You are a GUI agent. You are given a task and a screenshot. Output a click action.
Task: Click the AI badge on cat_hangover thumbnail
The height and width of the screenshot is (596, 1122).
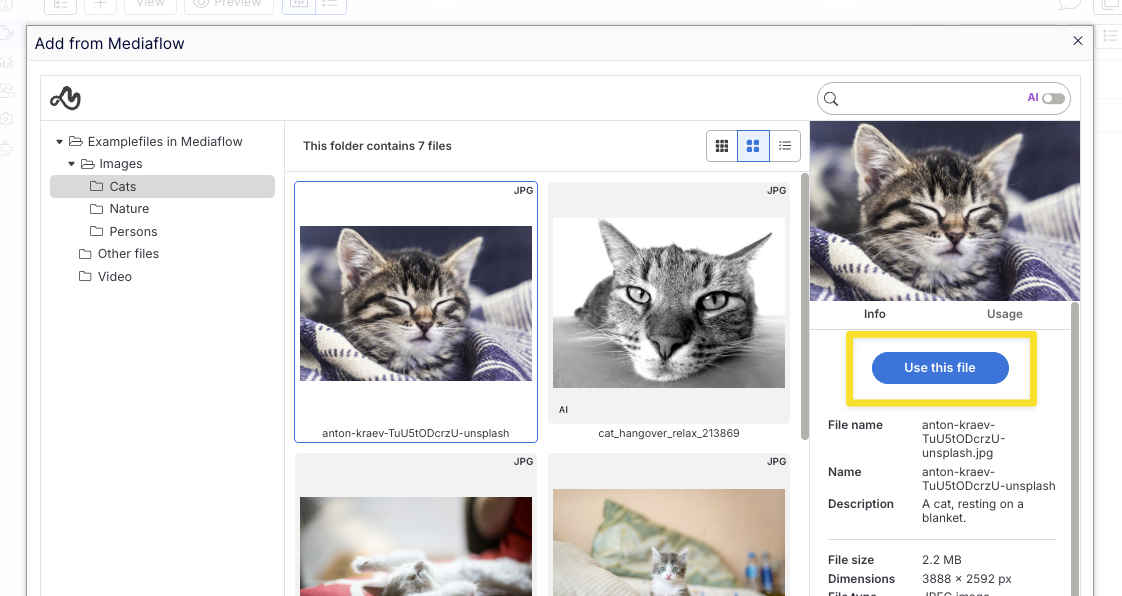563,410
